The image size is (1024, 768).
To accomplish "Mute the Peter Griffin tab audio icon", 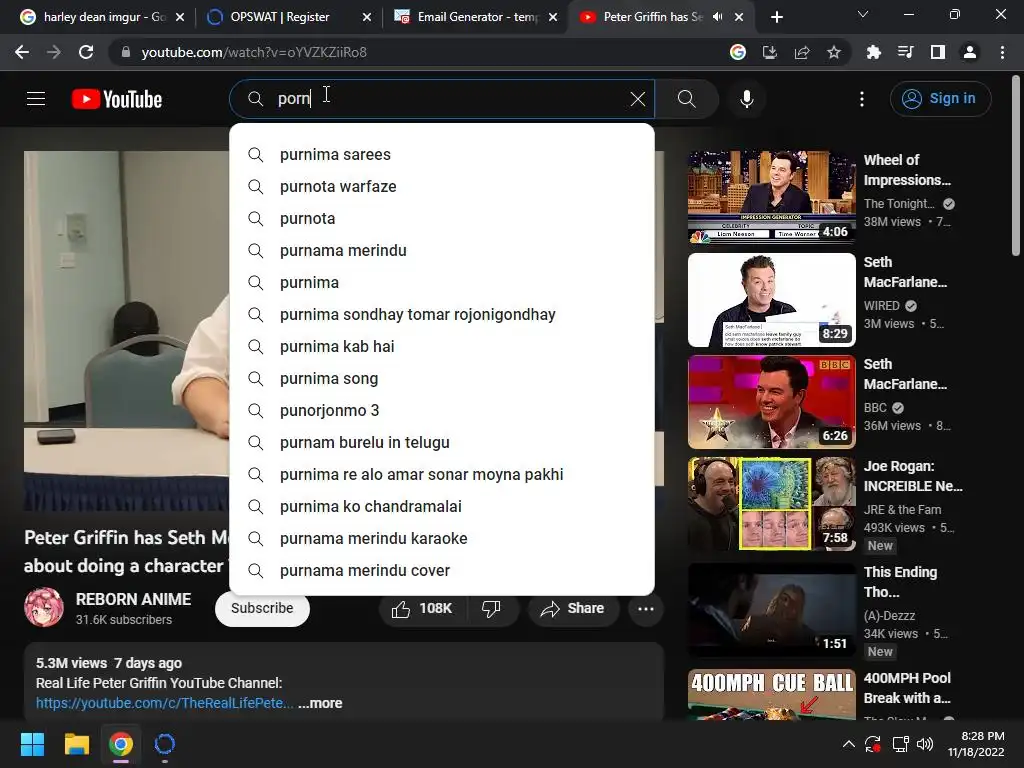I will pos(718,17).
